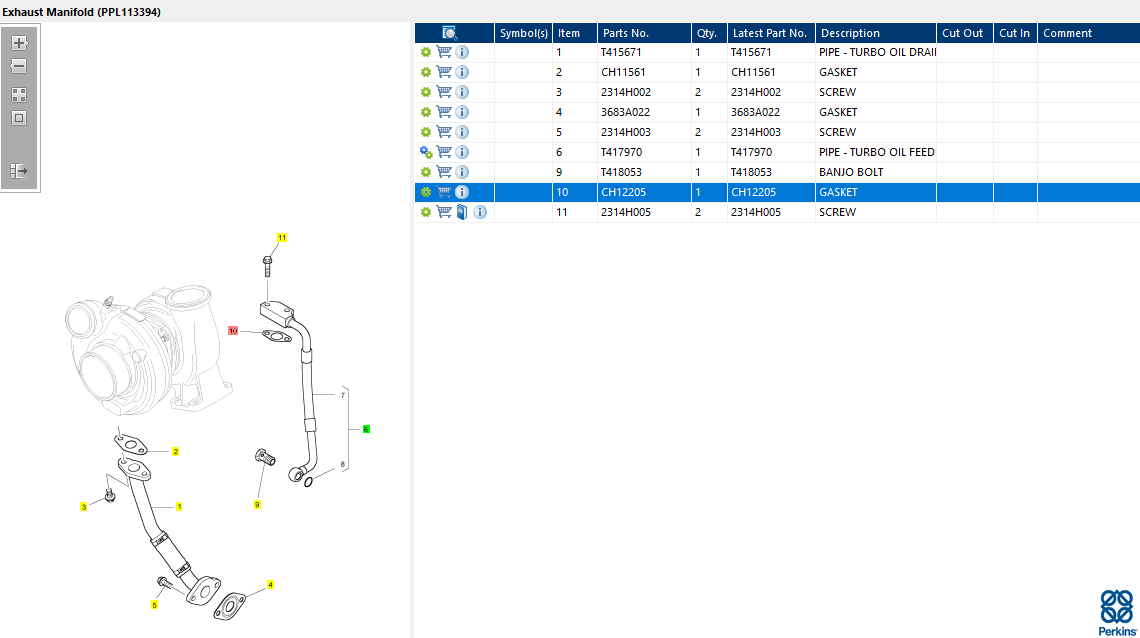This screenshot has width=1140, height=638.
Task: Select callout 5 on the diagram
Action: coord(154,605)
